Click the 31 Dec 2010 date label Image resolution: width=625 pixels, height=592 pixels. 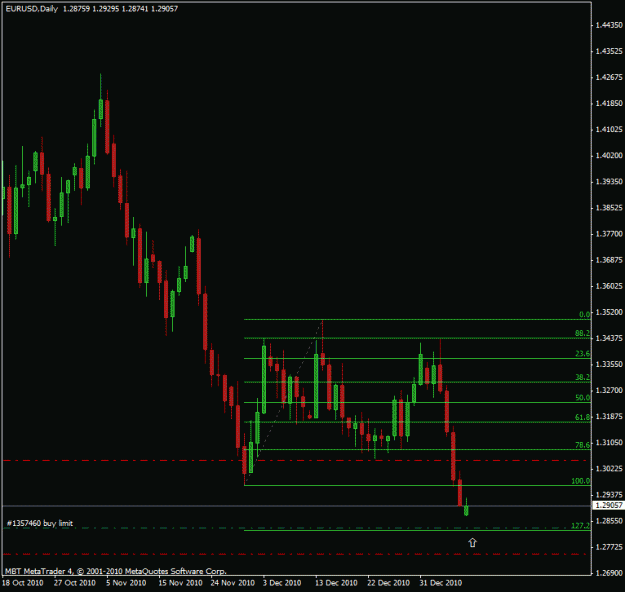coord(440,583)
